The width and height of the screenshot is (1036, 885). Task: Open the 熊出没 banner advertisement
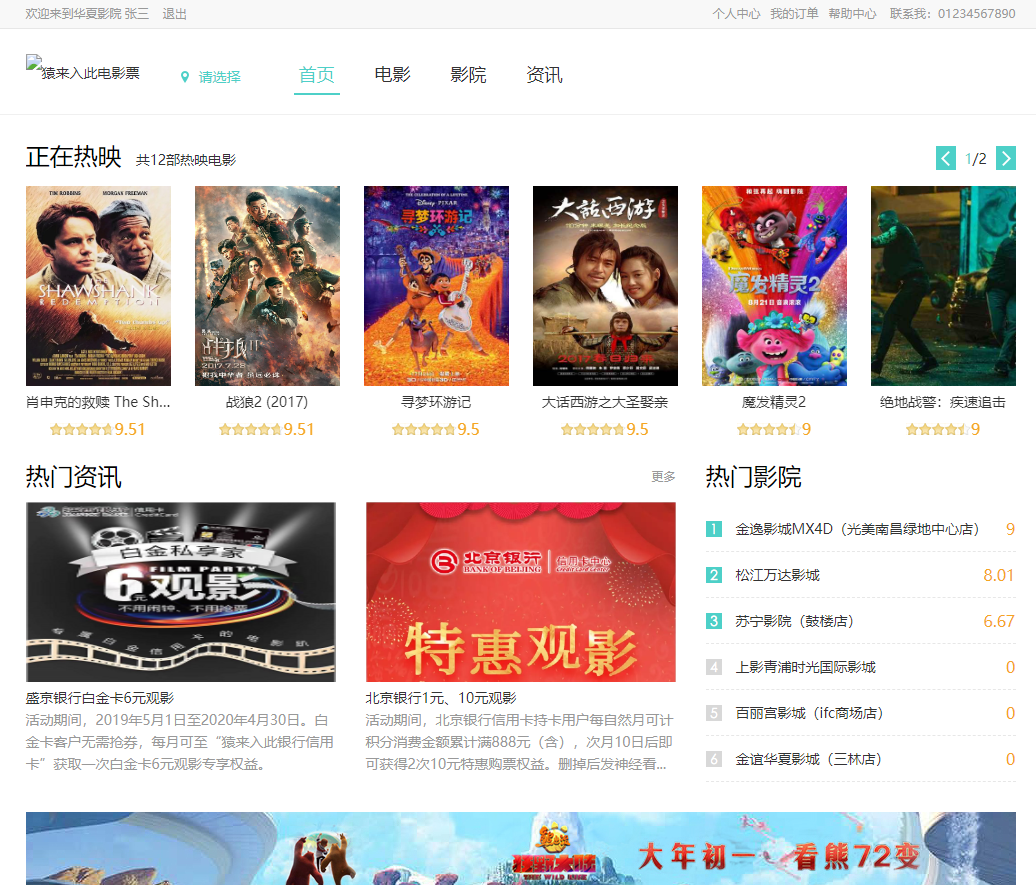[x=521, y=848]
